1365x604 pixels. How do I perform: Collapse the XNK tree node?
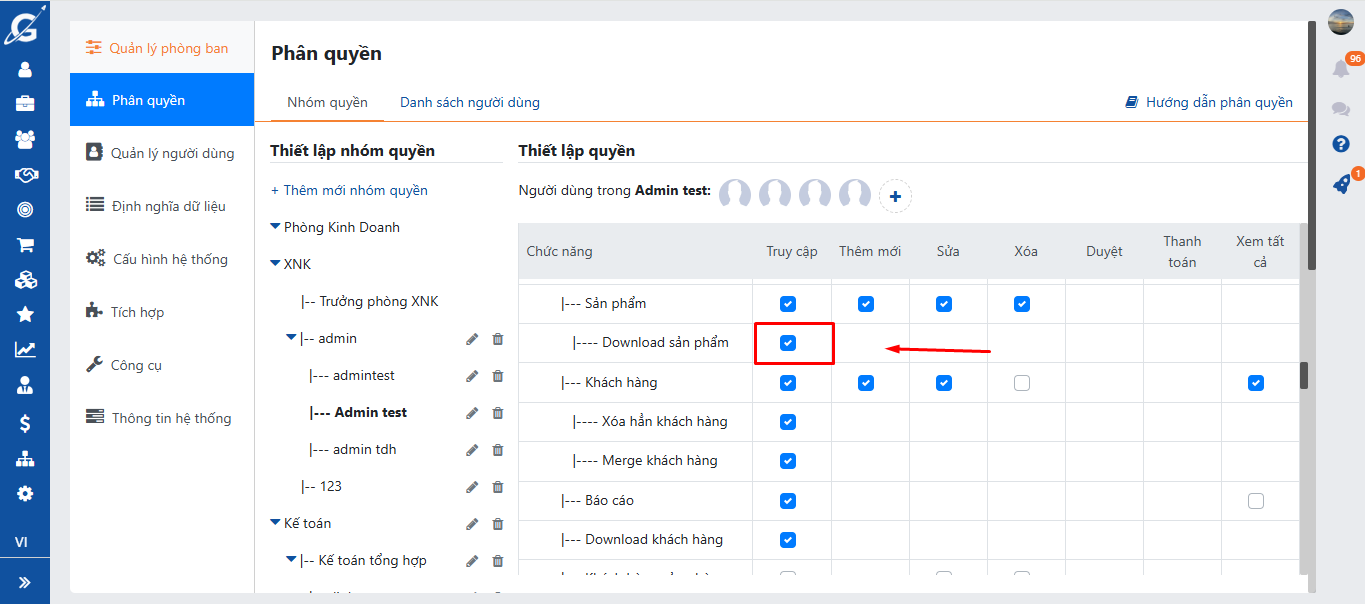click(x=276, y=264)
